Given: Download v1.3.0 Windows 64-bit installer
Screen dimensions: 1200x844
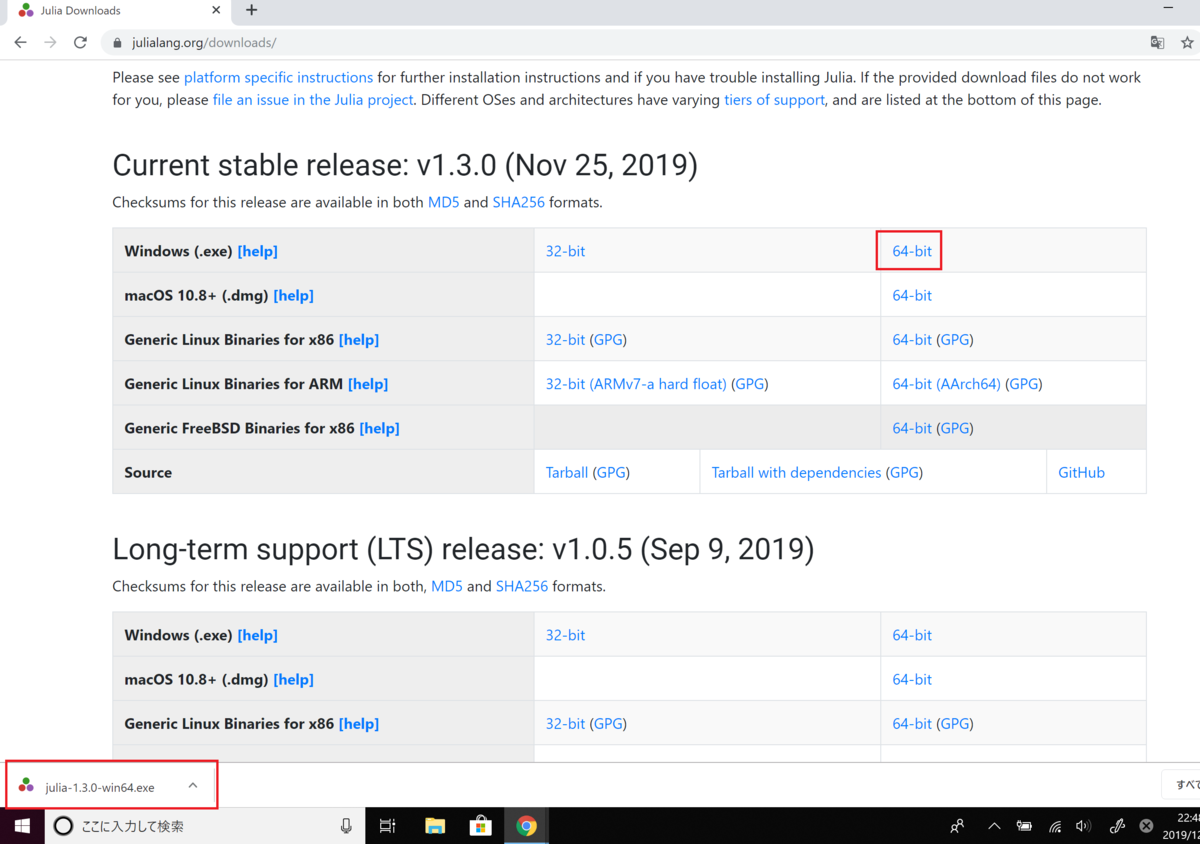Looking at the screenshot, I should (x=912, y=251).
